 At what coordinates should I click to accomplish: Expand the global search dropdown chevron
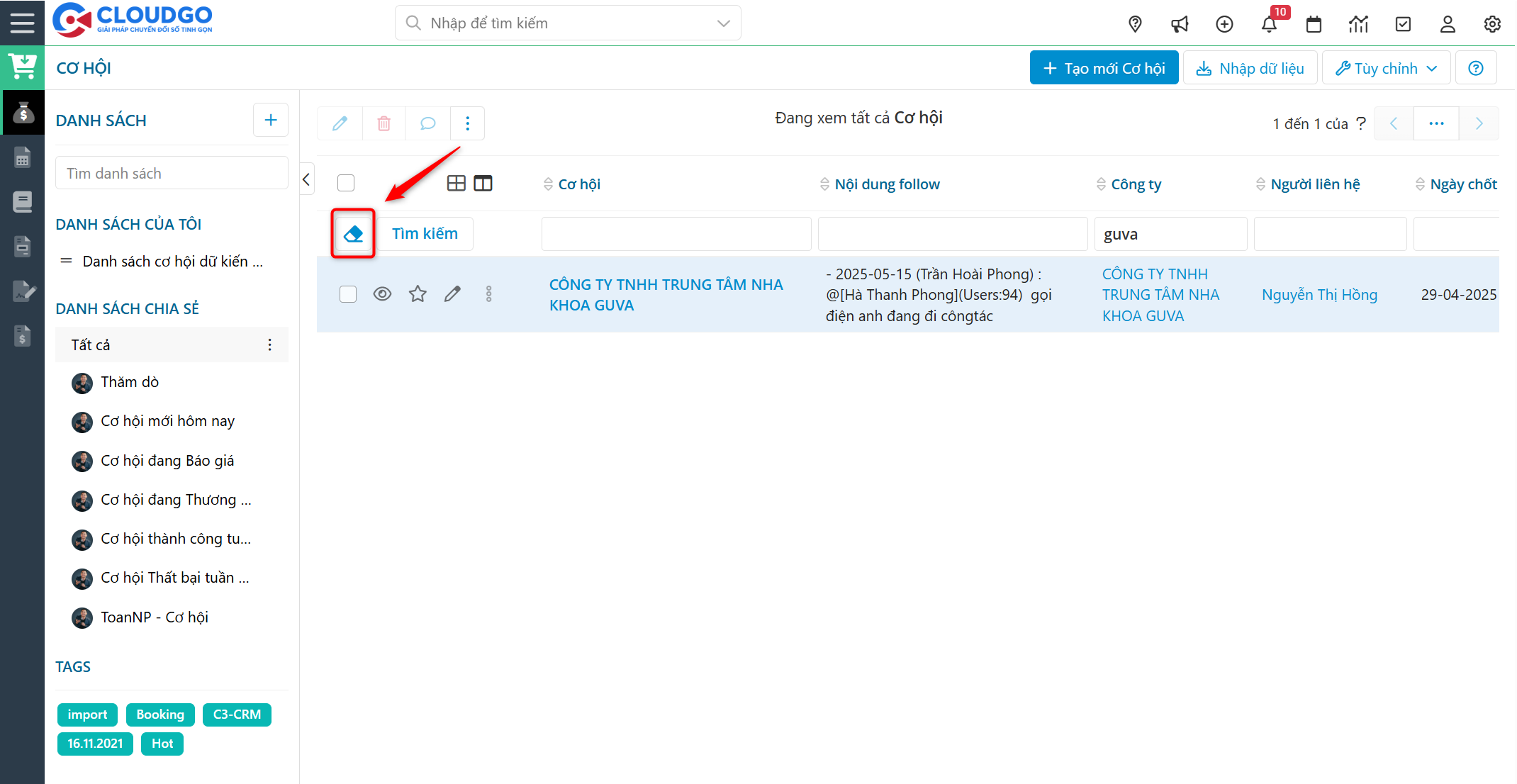pyautogui.click(x=723, y=23)
